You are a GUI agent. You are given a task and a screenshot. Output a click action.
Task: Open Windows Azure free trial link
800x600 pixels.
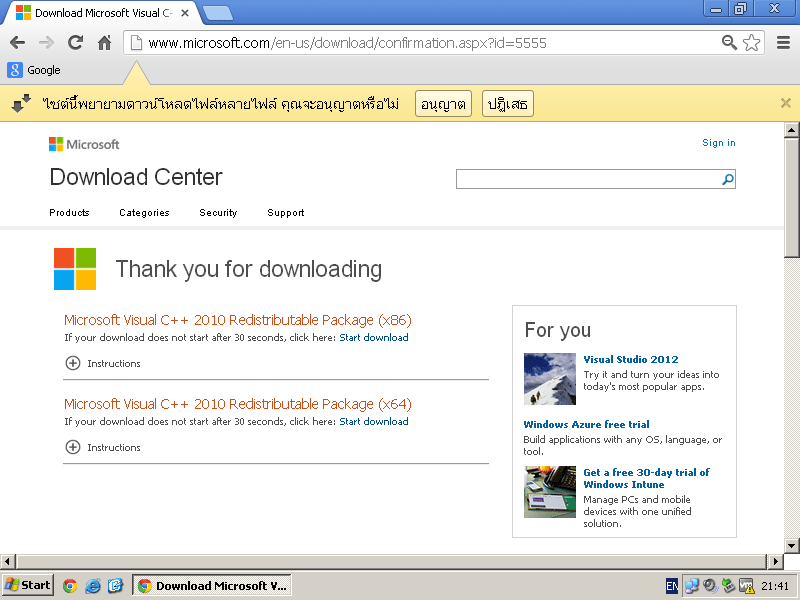click(587, 424)
